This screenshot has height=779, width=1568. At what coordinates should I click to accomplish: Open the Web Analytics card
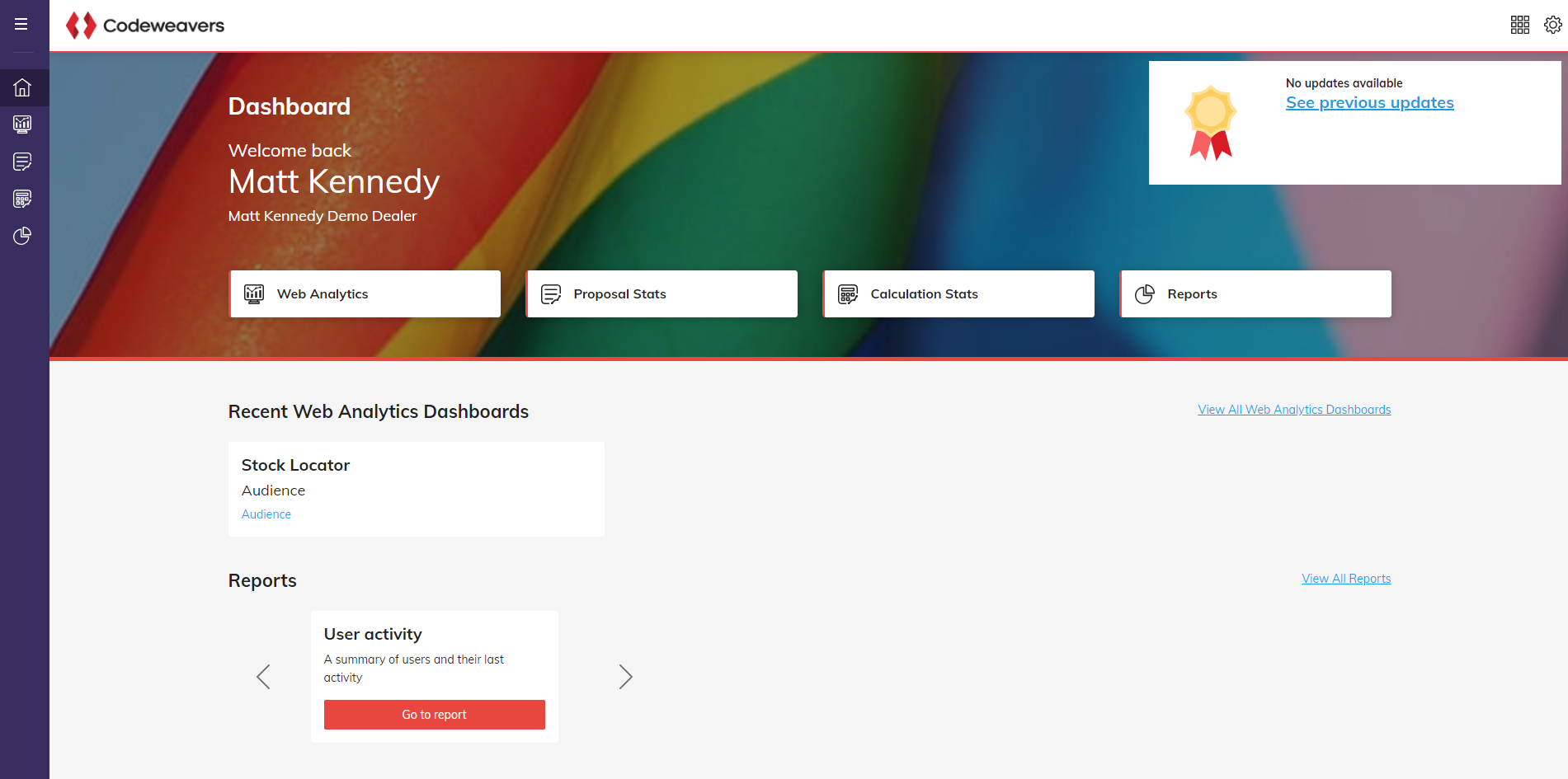(x=365, y=293)
